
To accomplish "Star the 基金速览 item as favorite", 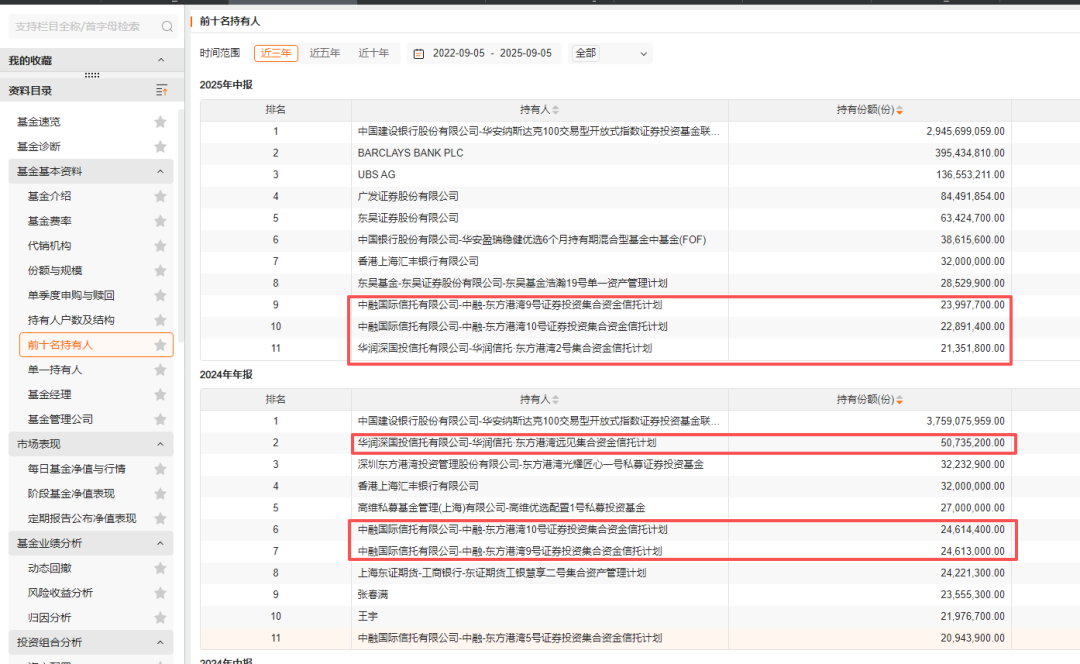I will coord(160,122).
